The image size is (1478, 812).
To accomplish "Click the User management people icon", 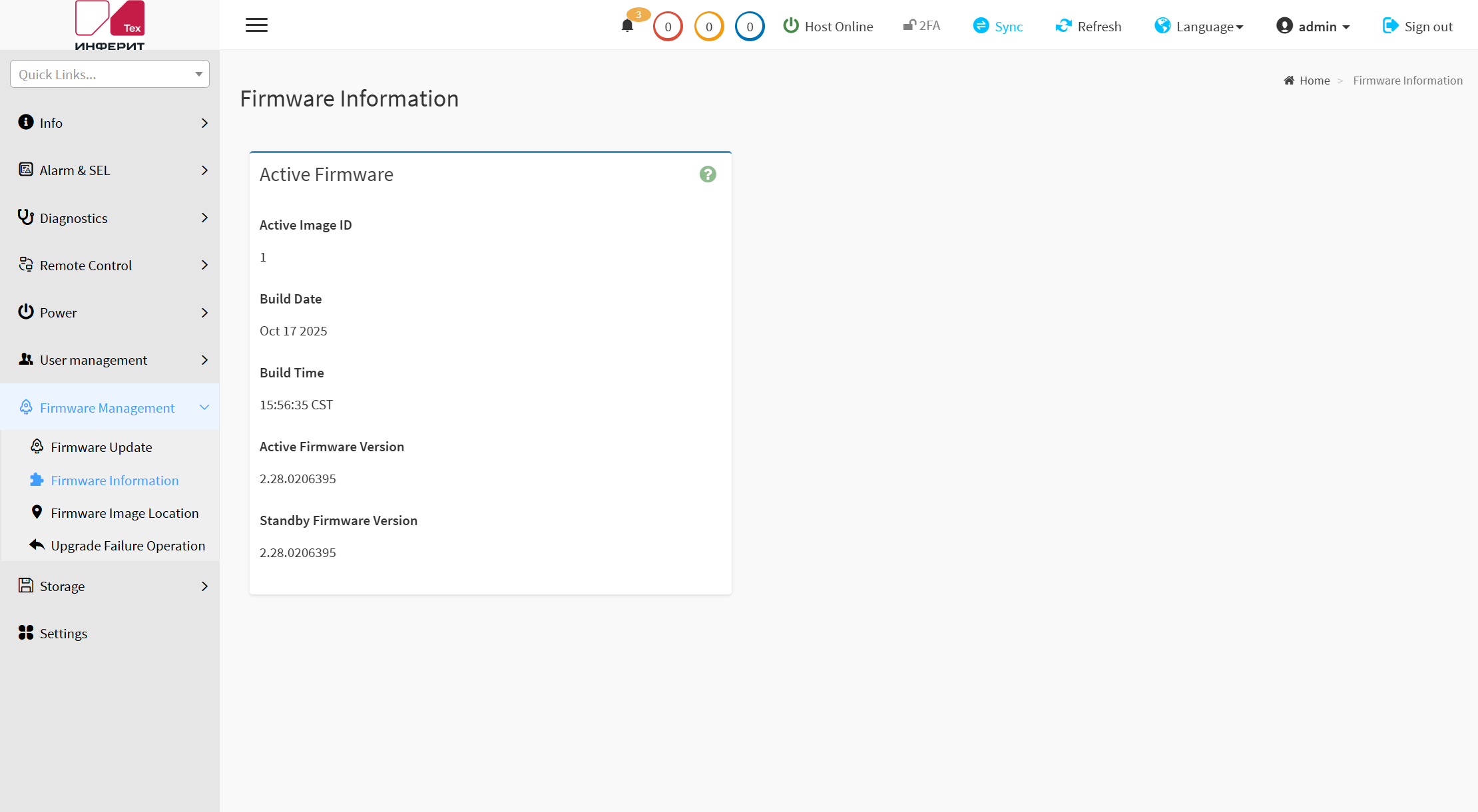I will tap(26, 359).
